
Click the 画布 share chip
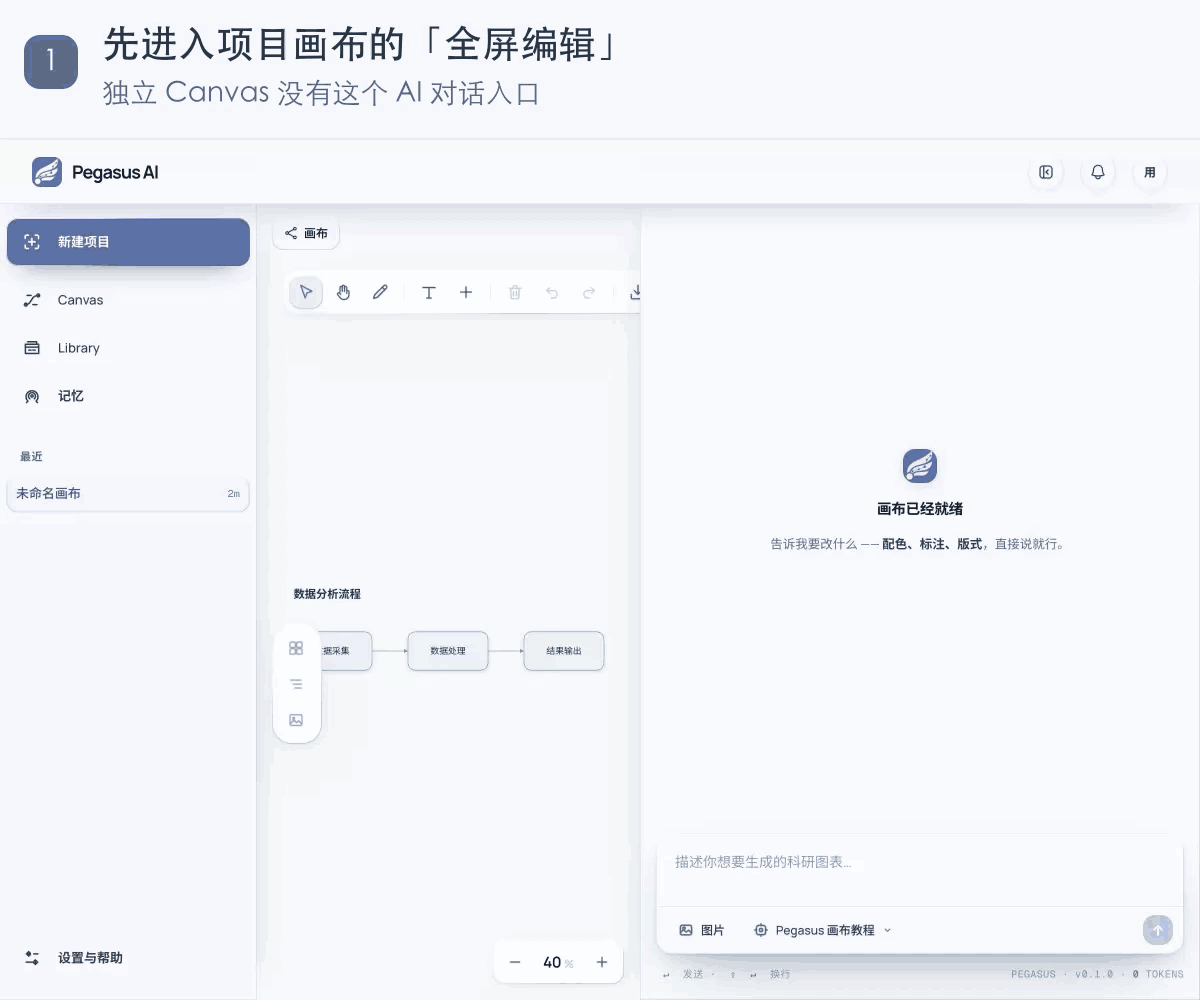(306, 233)
